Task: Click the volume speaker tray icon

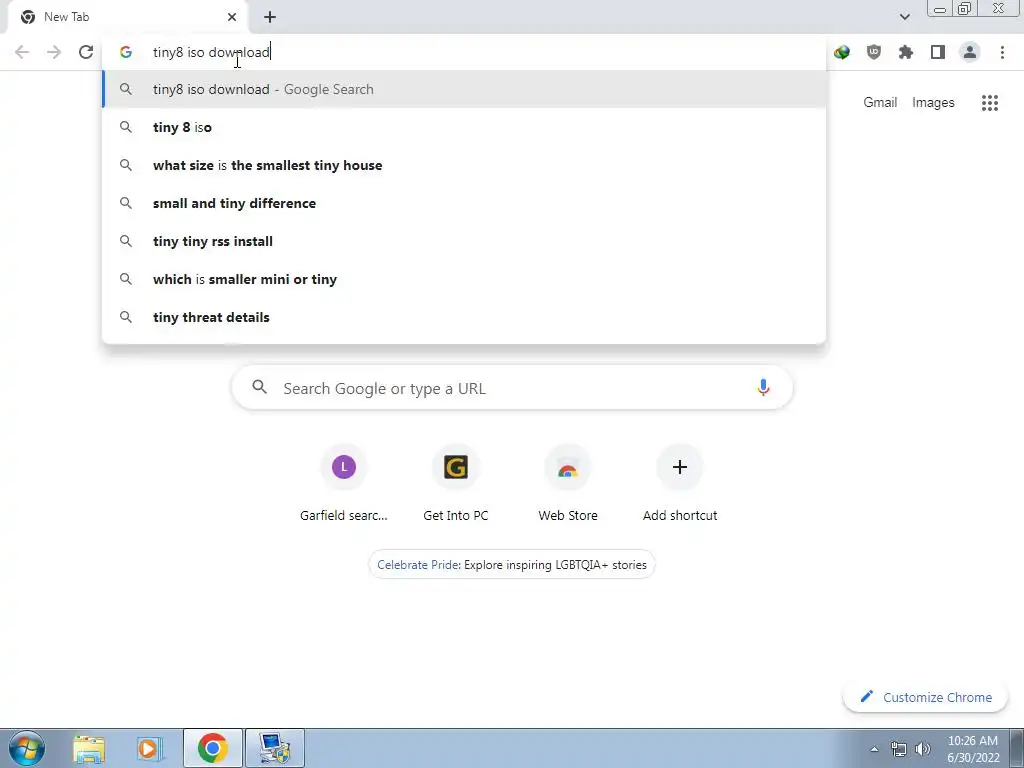Action: (x=923, y=749)
